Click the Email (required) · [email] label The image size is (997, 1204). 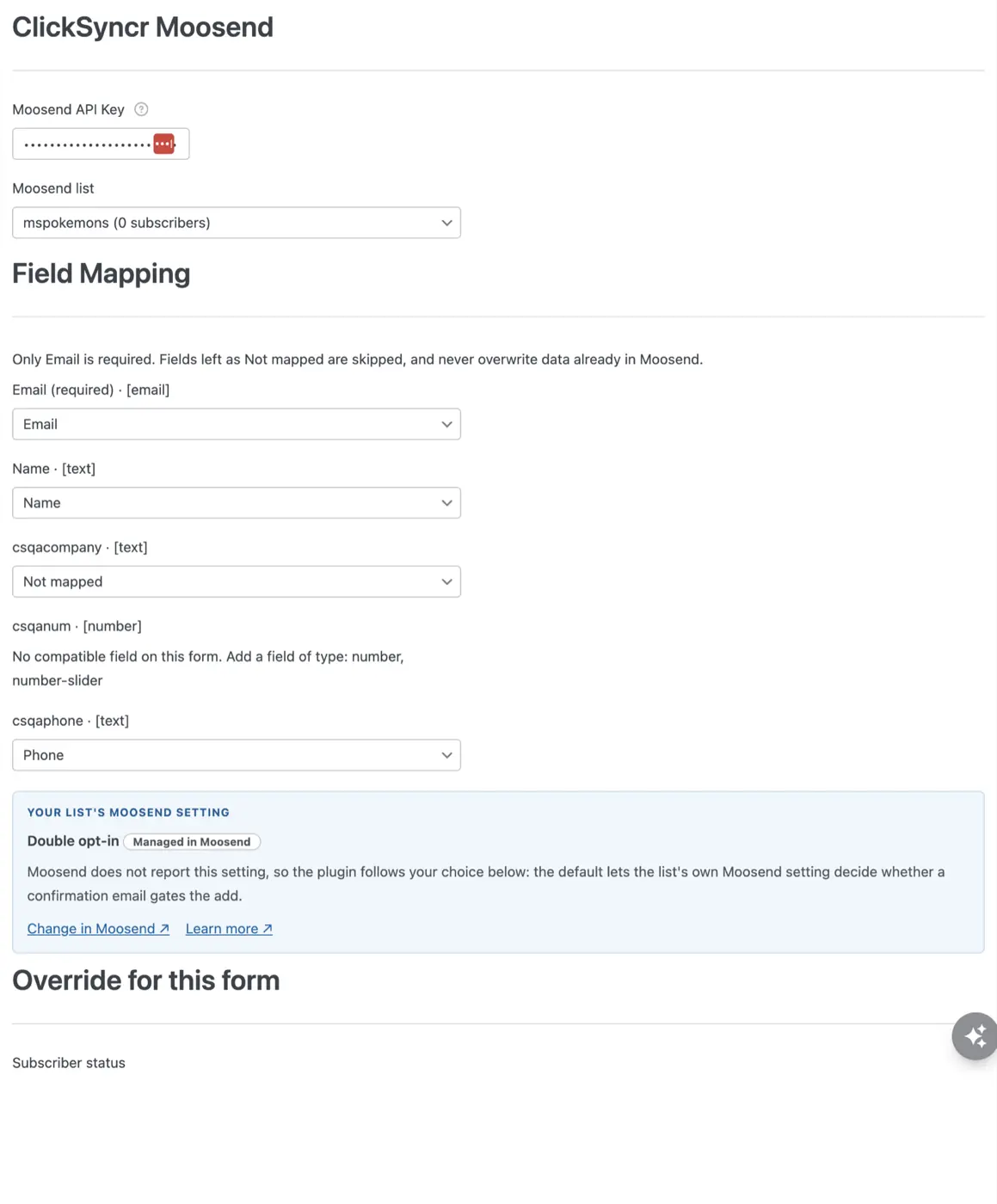point(91,390)
